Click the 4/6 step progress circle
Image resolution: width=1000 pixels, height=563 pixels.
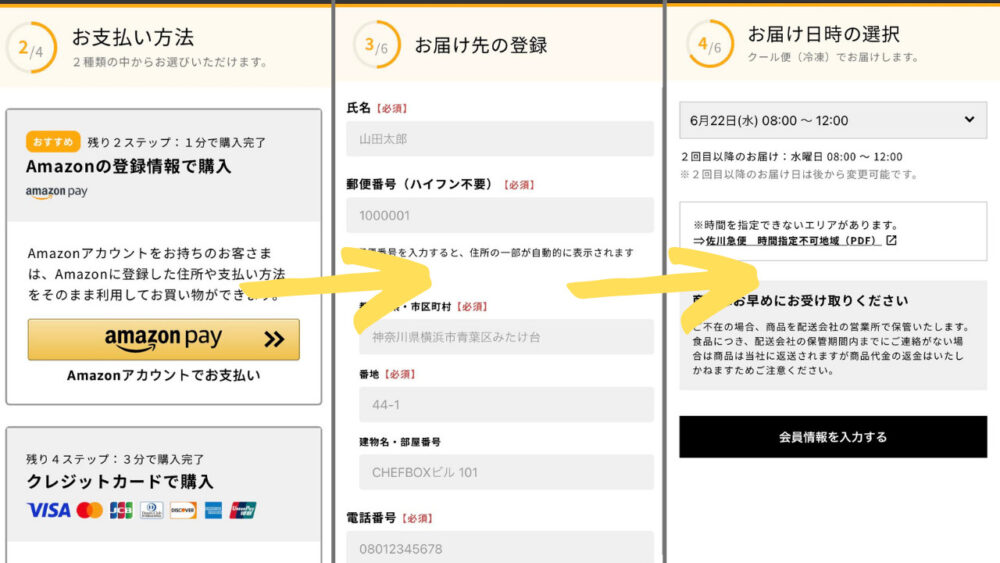pos(710,44)
